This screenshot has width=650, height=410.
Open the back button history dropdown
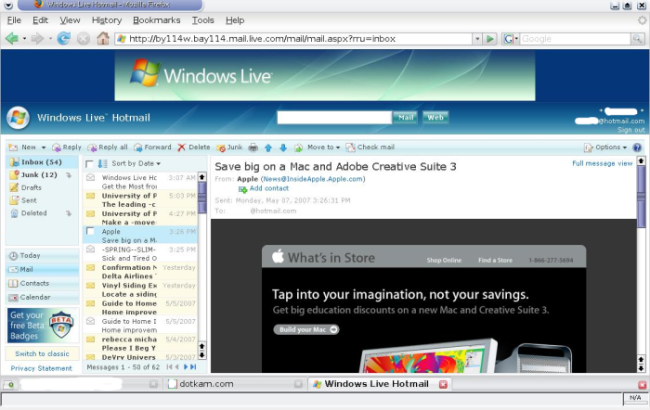[x=24, y=39]
